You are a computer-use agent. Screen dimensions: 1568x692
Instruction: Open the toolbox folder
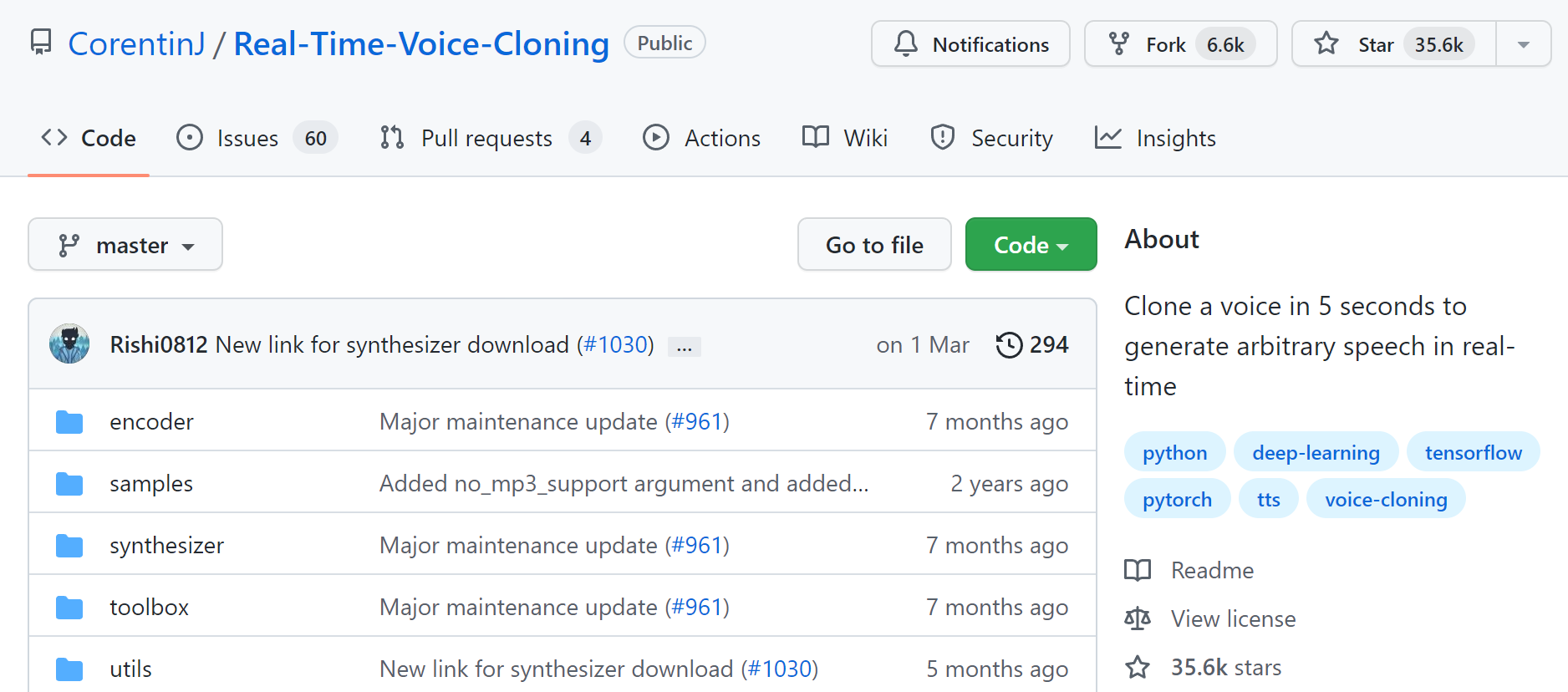click(x=149, y=608)
